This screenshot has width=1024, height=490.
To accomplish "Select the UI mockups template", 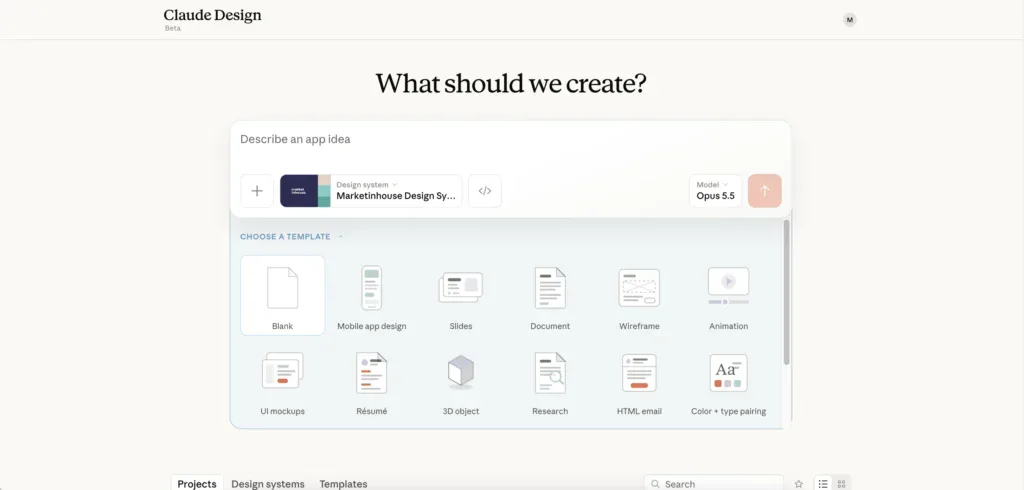I will click(282, 382).
